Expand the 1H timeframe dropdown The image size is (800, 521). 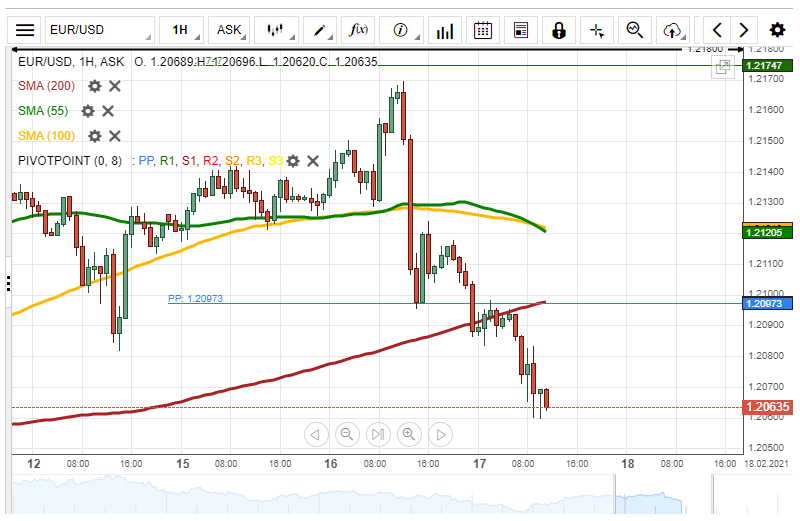[x=183, y=30]
